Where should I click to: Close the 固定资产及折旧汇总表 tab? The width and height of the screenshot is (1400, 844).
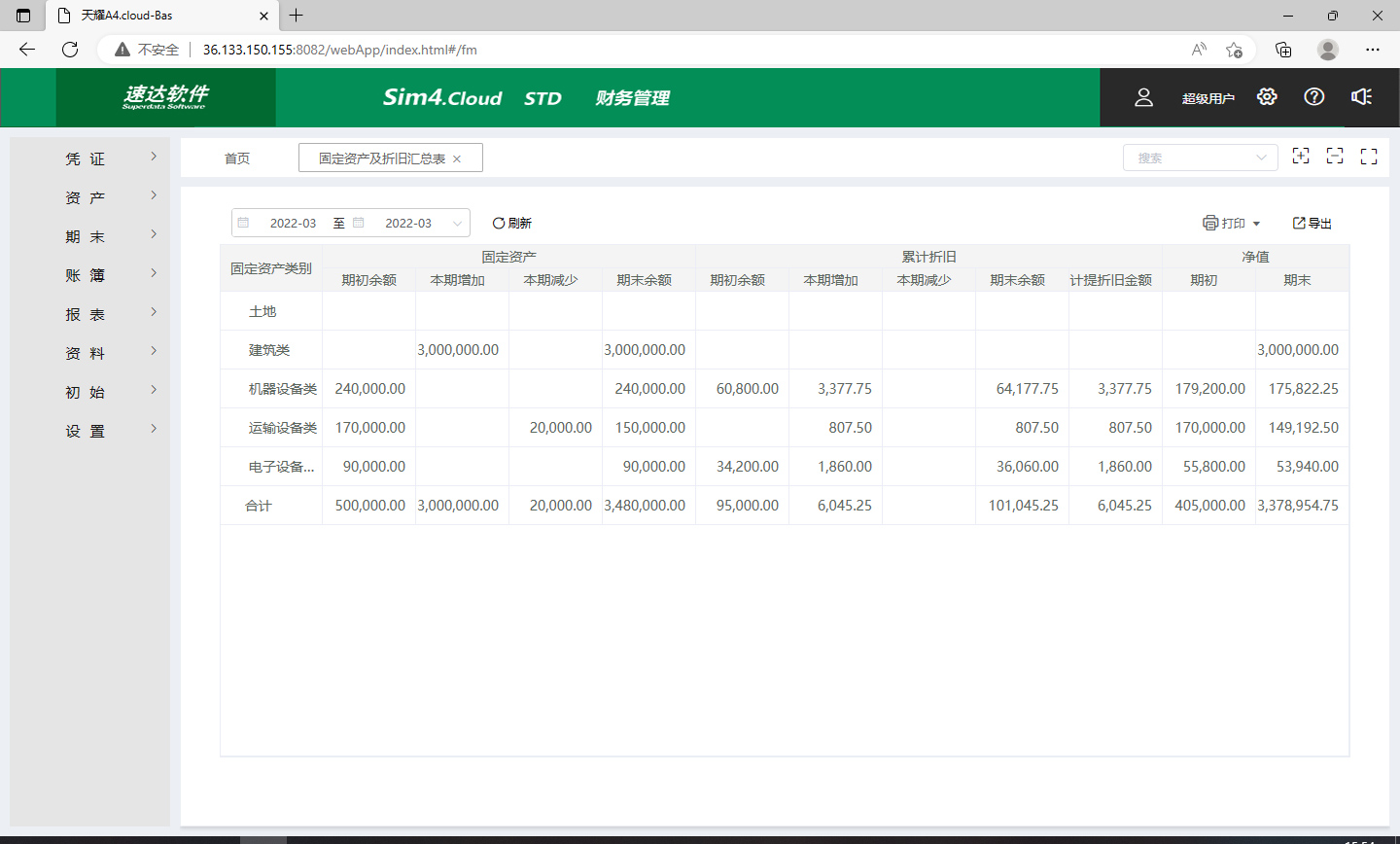[457, 159]
